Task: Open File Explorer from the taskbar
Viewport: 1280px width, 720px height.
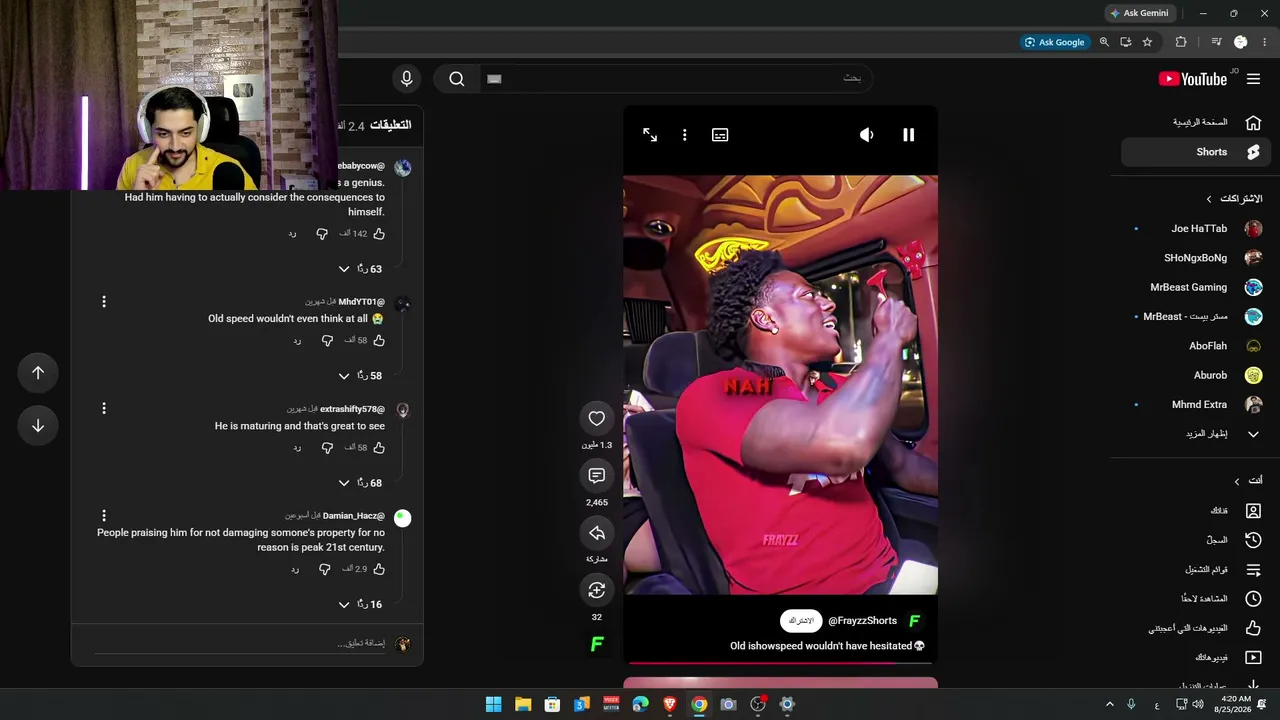Action: [523, 704]
